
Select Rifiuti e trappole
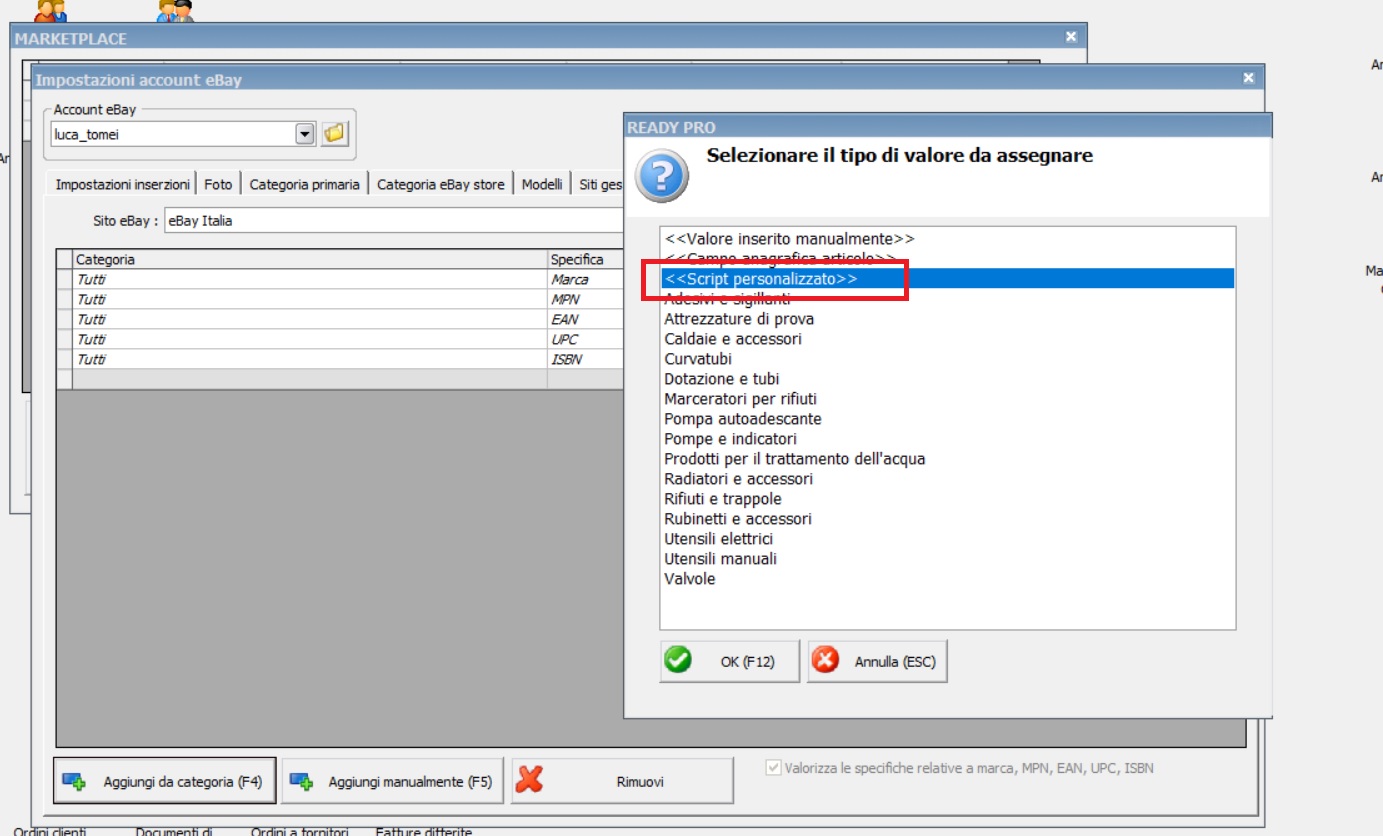tap(947, 499)
